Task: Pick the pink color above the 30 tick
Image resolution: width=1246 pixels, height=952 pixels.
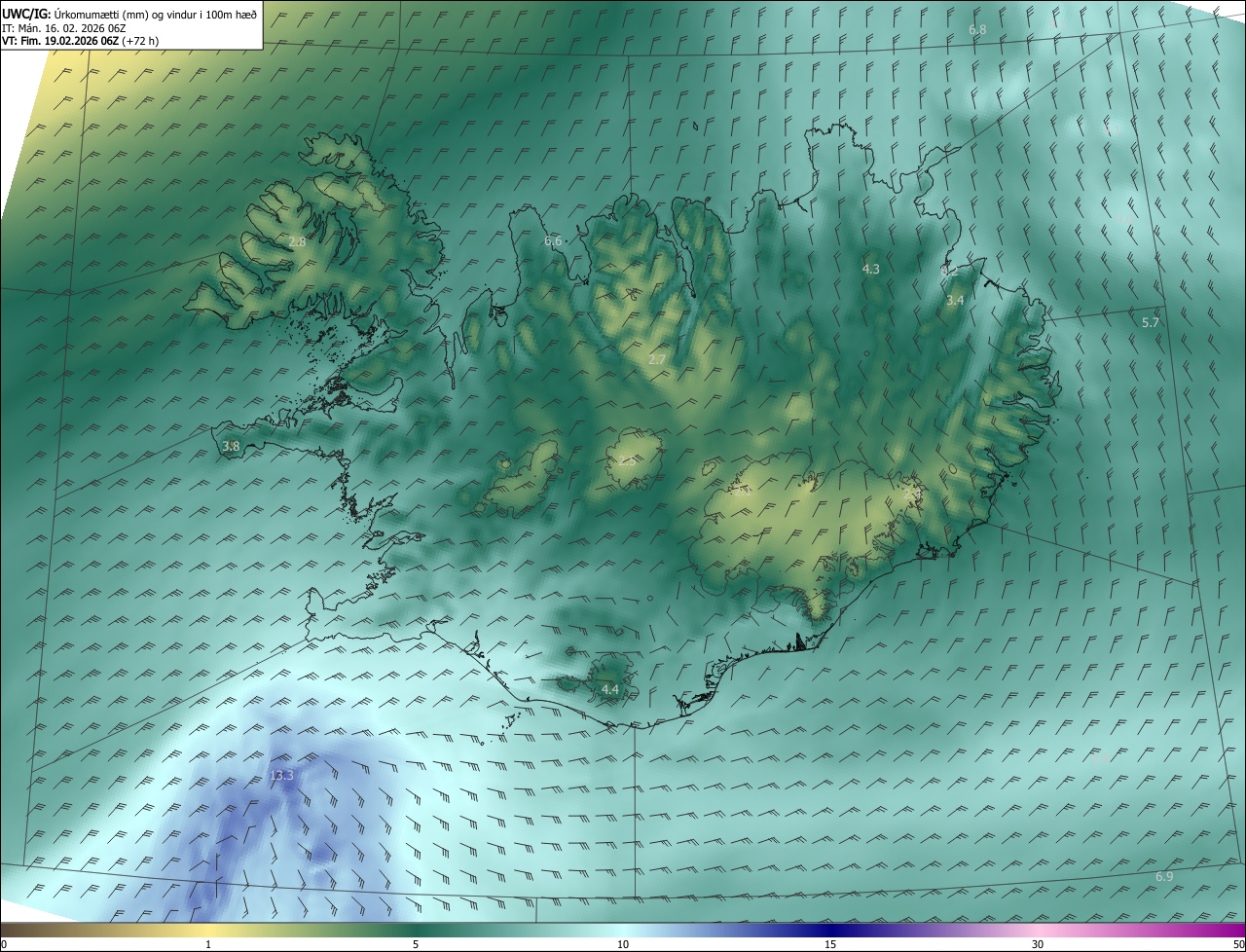Action: 1038,931
